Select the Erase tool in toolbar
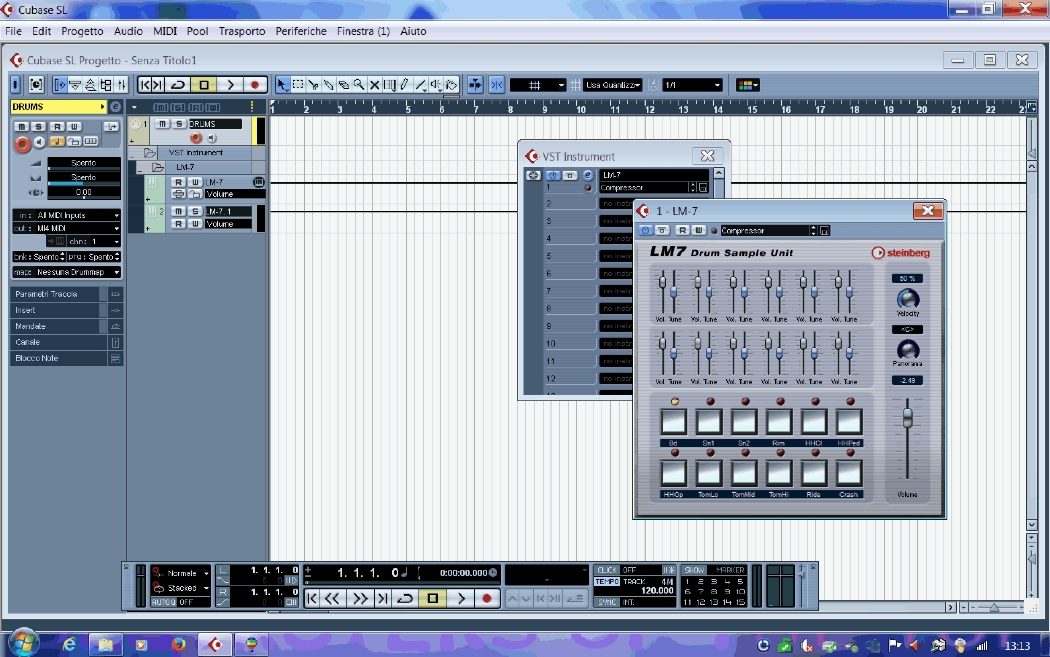Viewport: 1050px width, 657px height. [x=344, y=85]
